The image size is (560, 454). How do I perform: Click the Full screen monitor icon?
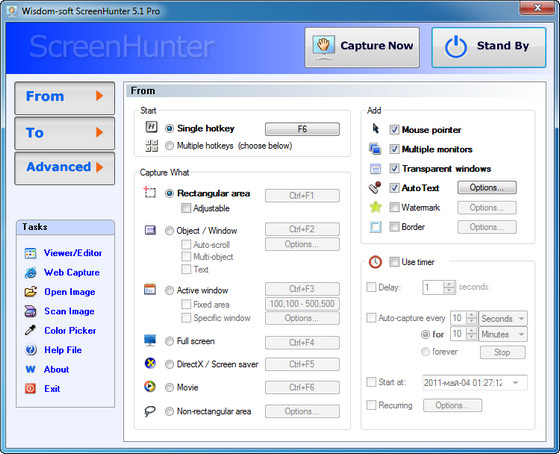pos(150,340)
